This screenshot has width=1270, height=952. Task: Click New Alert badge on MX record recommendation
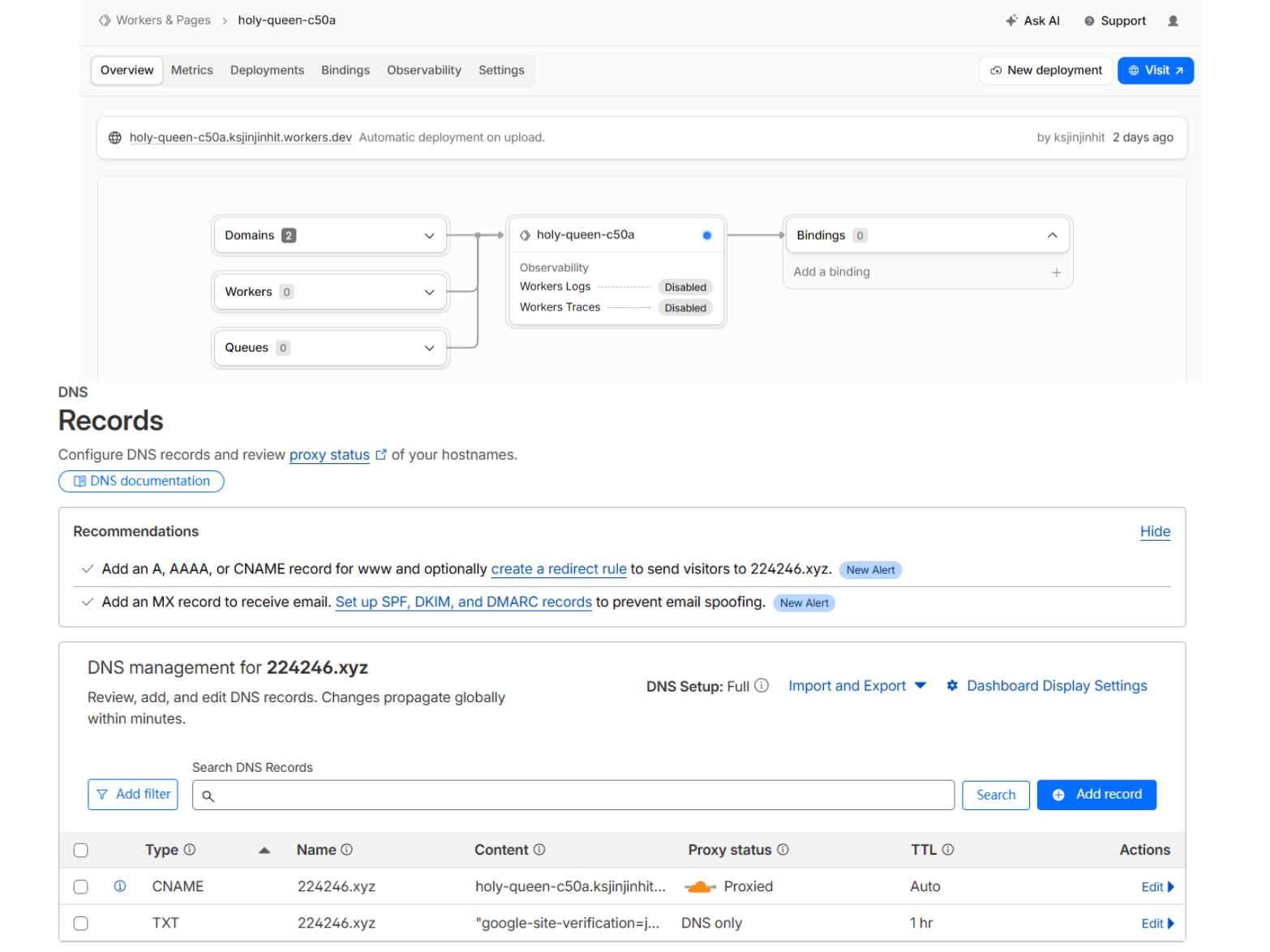(x=804, y=603)
